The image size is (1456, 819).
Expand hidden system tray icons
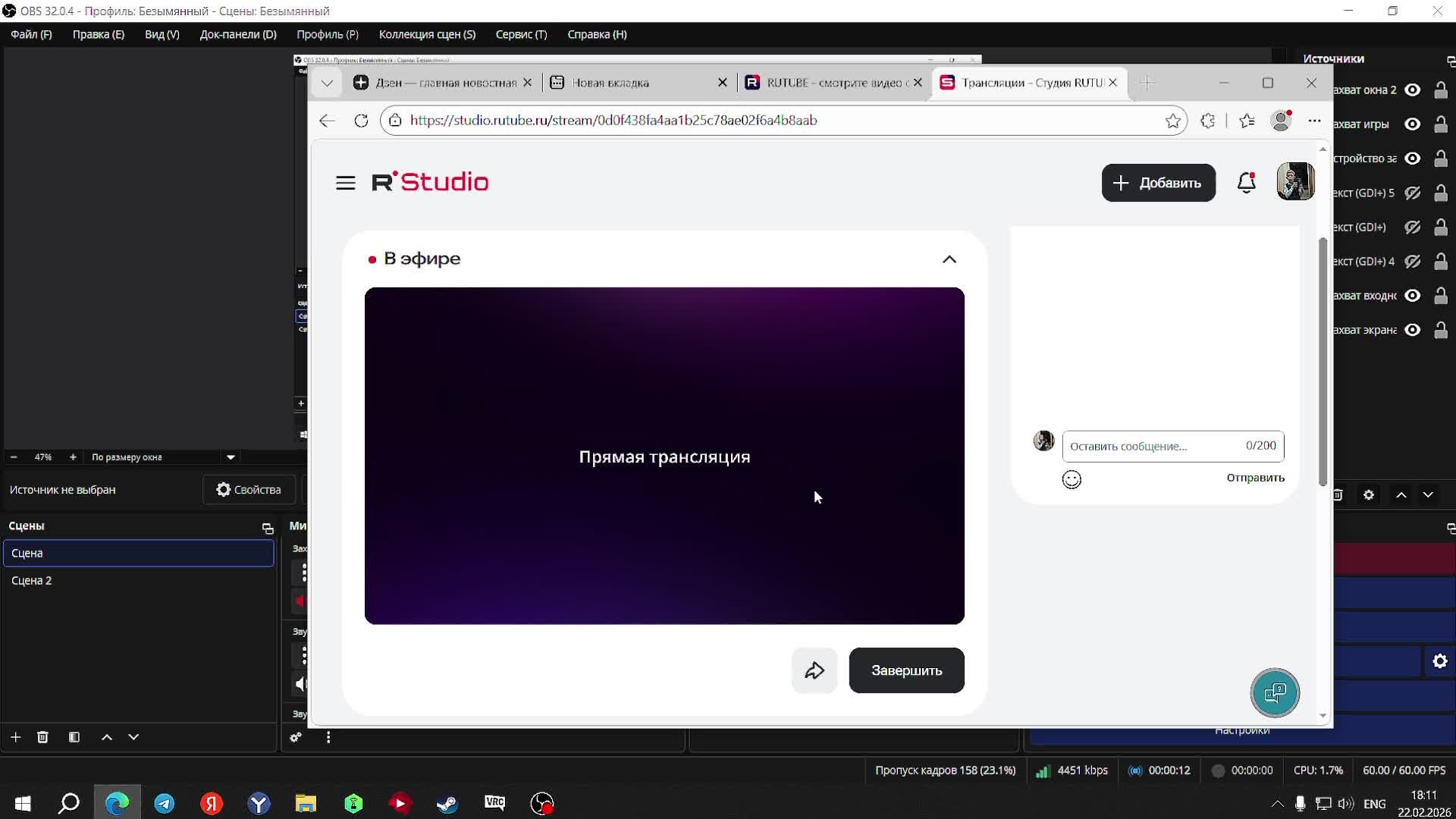[1278, 804]
